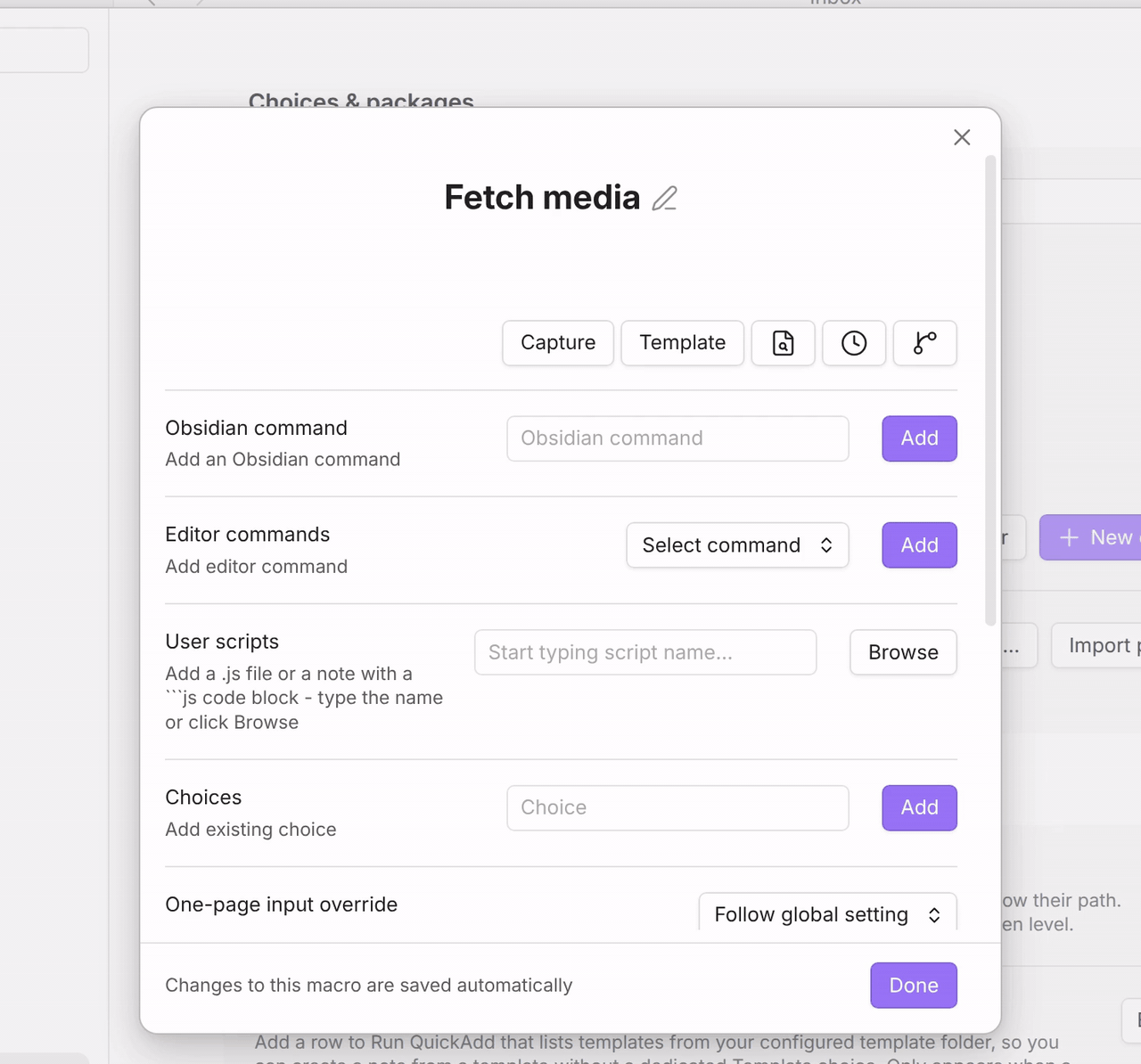Click the clock wait icon button

[854, 343]
